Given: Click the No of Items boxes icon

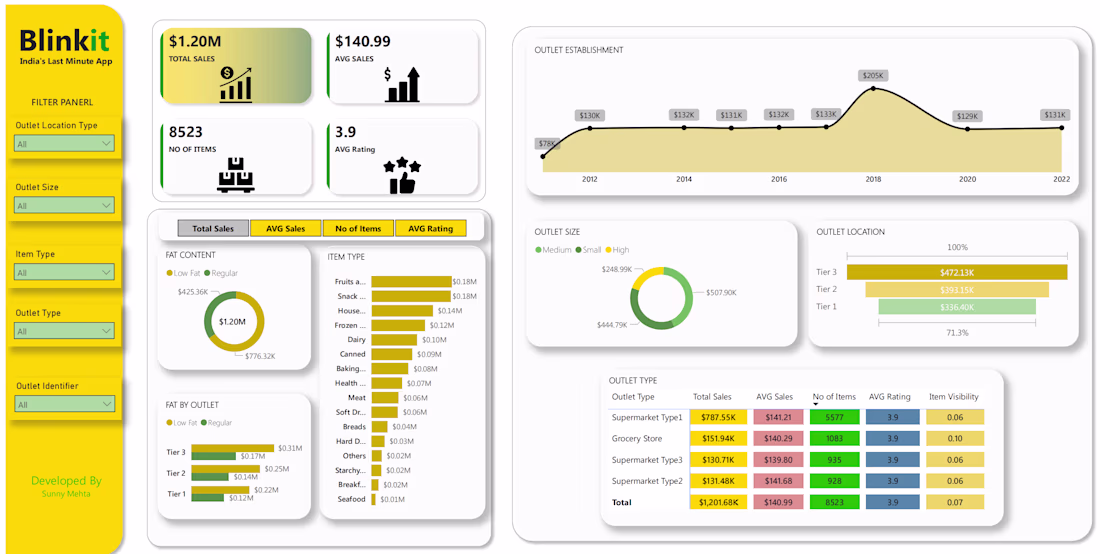Looking at the screenshot, I should tap(235, 175).
